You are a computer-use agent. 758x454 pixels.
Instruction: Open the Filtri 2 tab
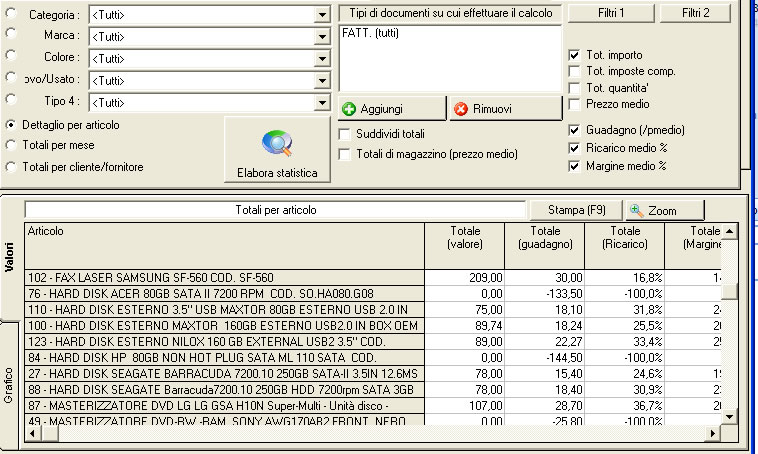pos(695,13)
